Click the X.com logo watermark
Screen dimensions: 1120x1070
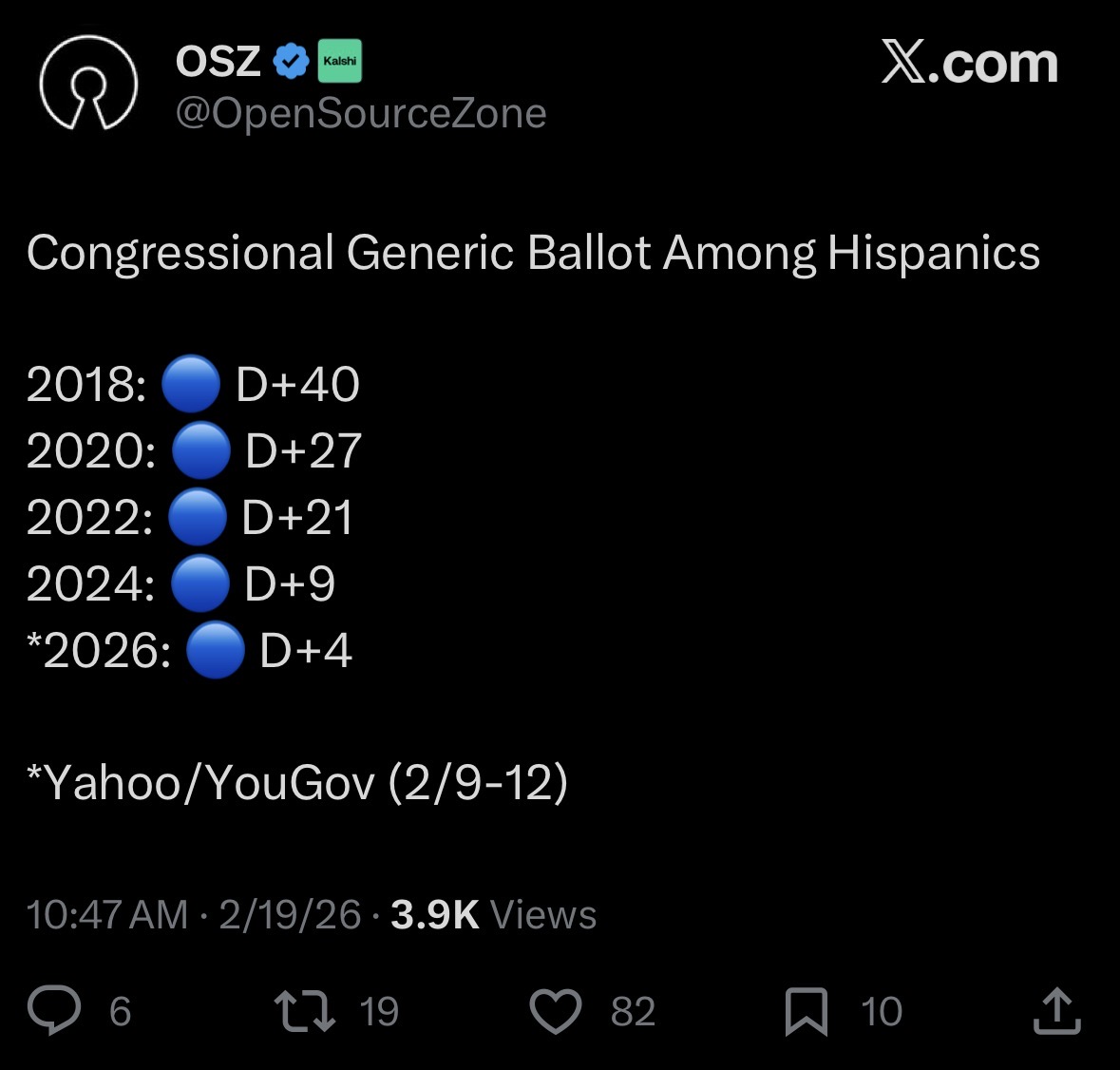click(969, 63)
